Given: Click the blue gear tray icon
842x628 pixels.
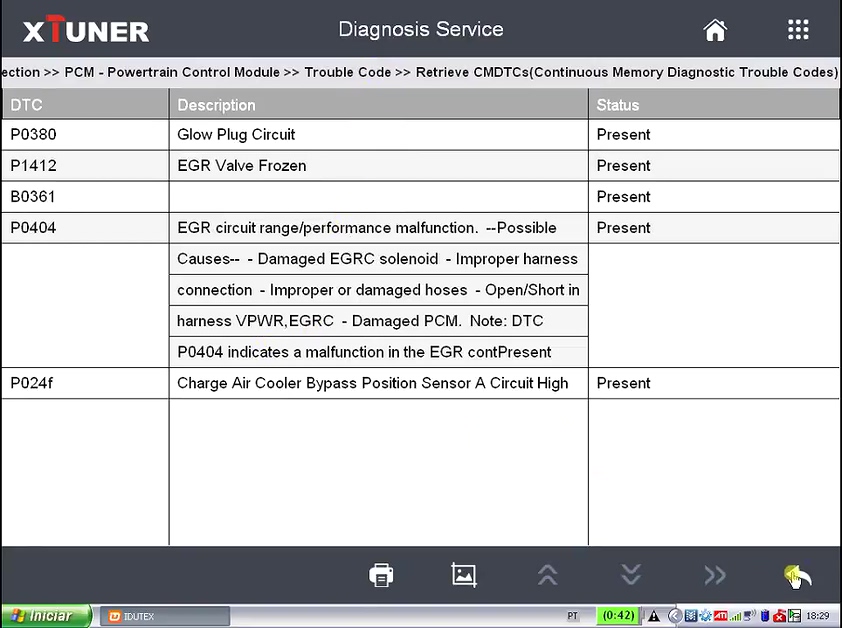Looking at the screenshot, I should 706,616.
